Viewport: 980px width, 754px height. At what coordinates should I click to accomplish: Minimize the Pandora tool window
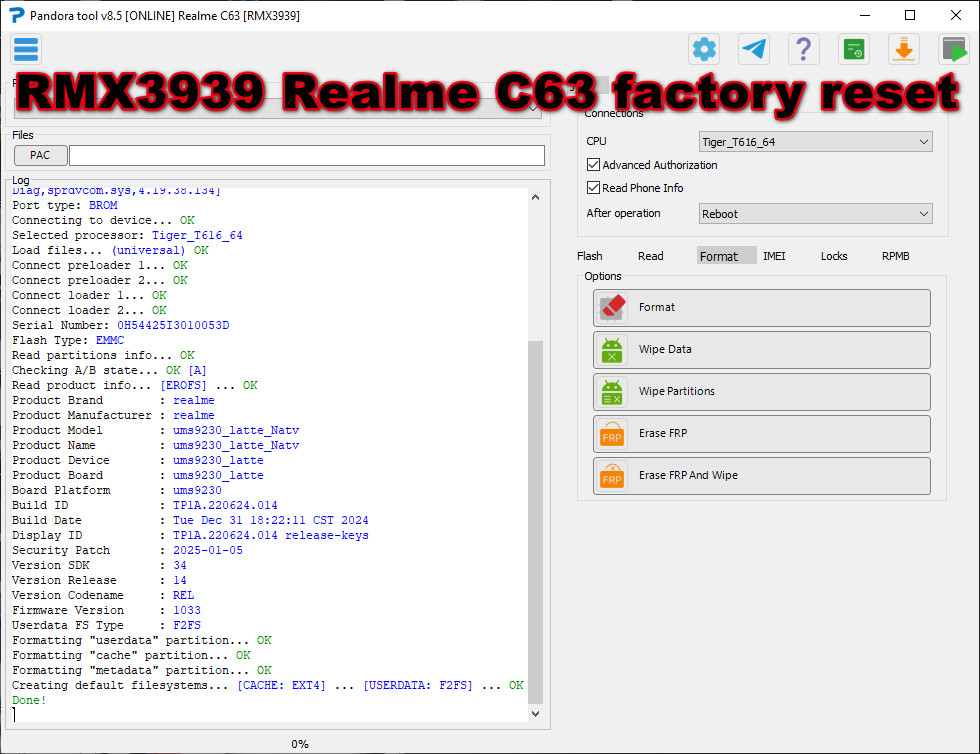(865, 15)
